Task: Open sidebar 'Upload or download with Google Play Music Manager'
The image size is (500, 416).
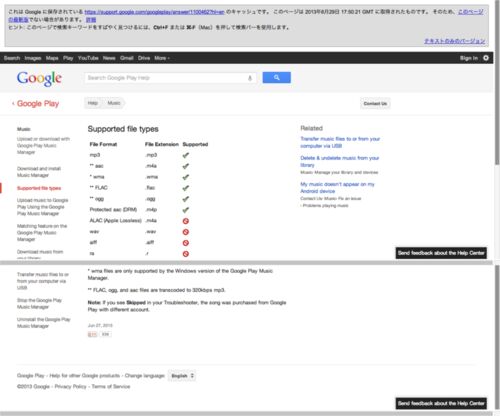Action: [x=43, y=146]
